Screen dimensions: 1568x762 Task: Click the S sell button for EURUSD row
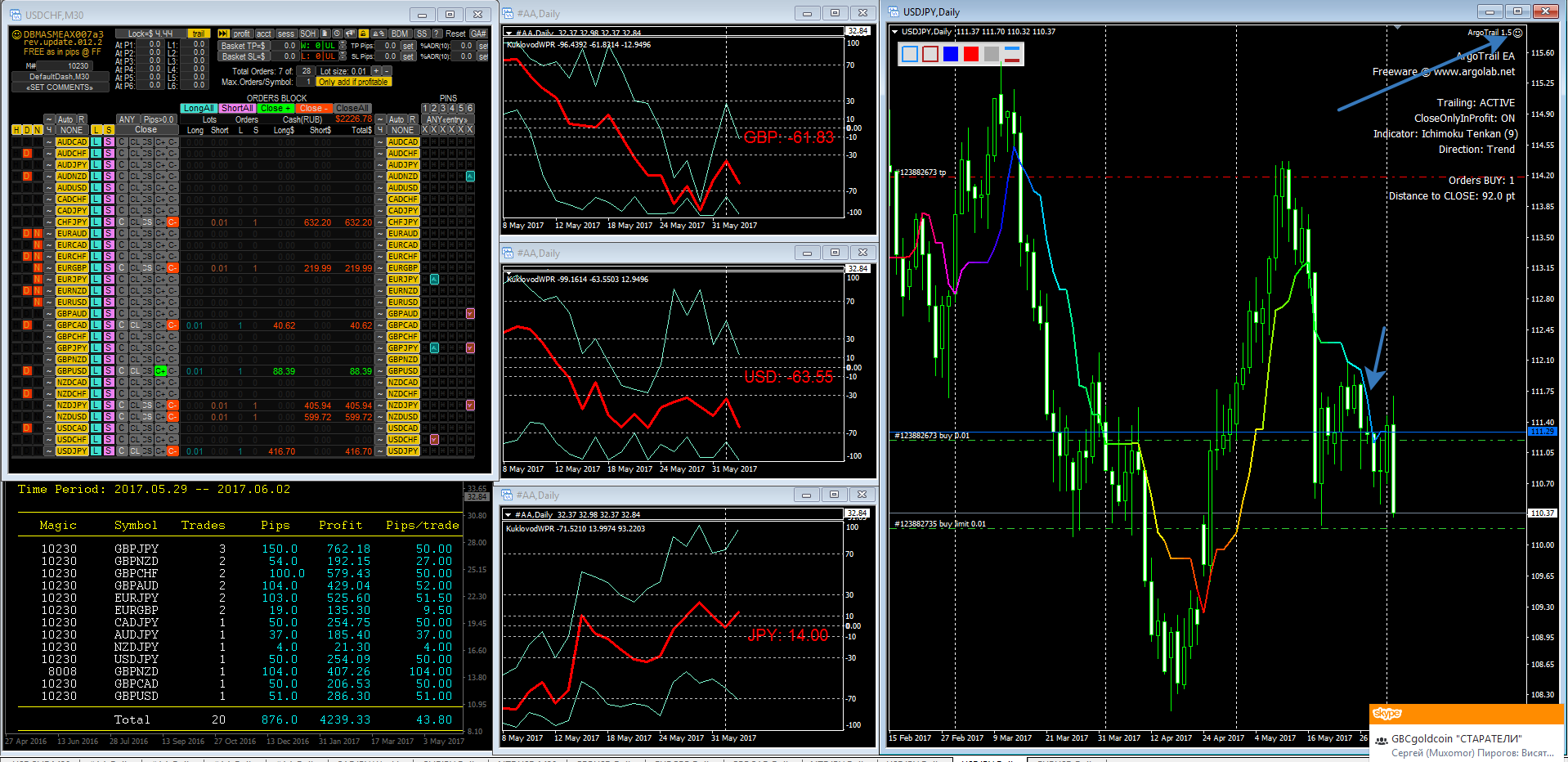pos(108,302)
